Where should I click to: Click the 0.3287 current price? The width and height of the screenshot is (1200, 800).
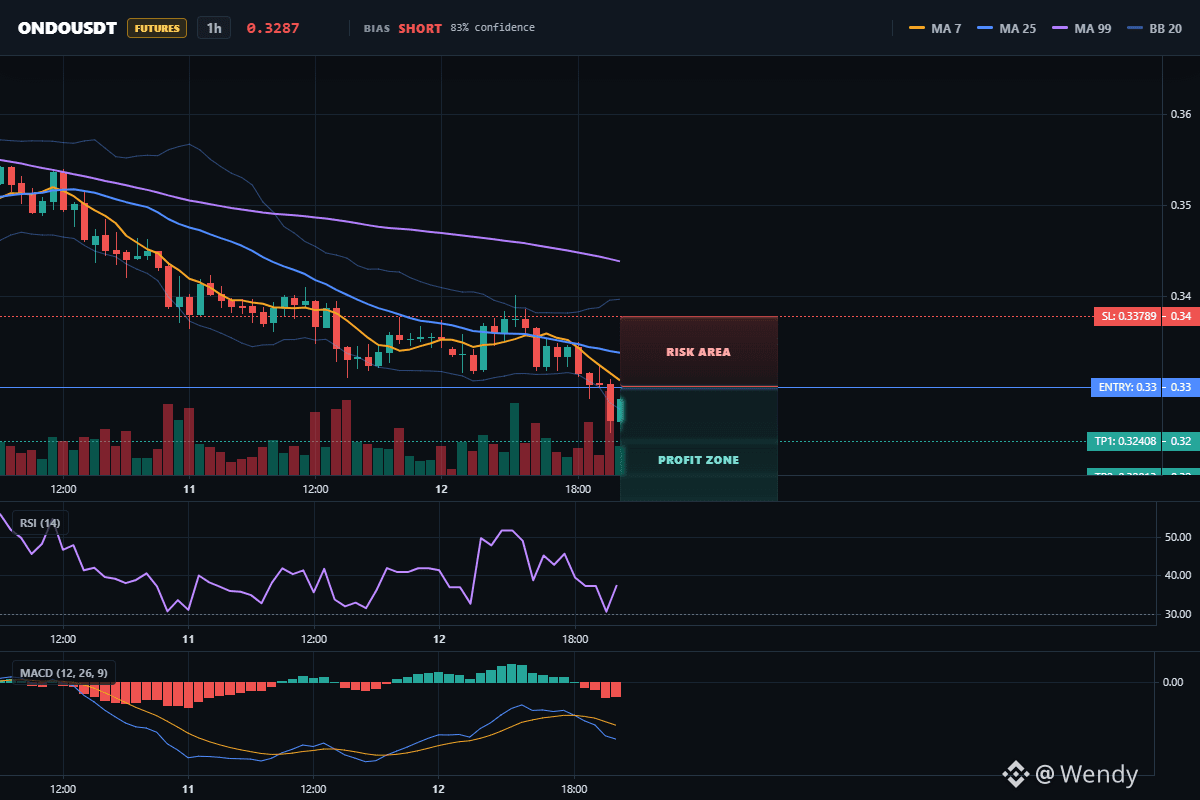pyautogui.click(x=273, y=28)
